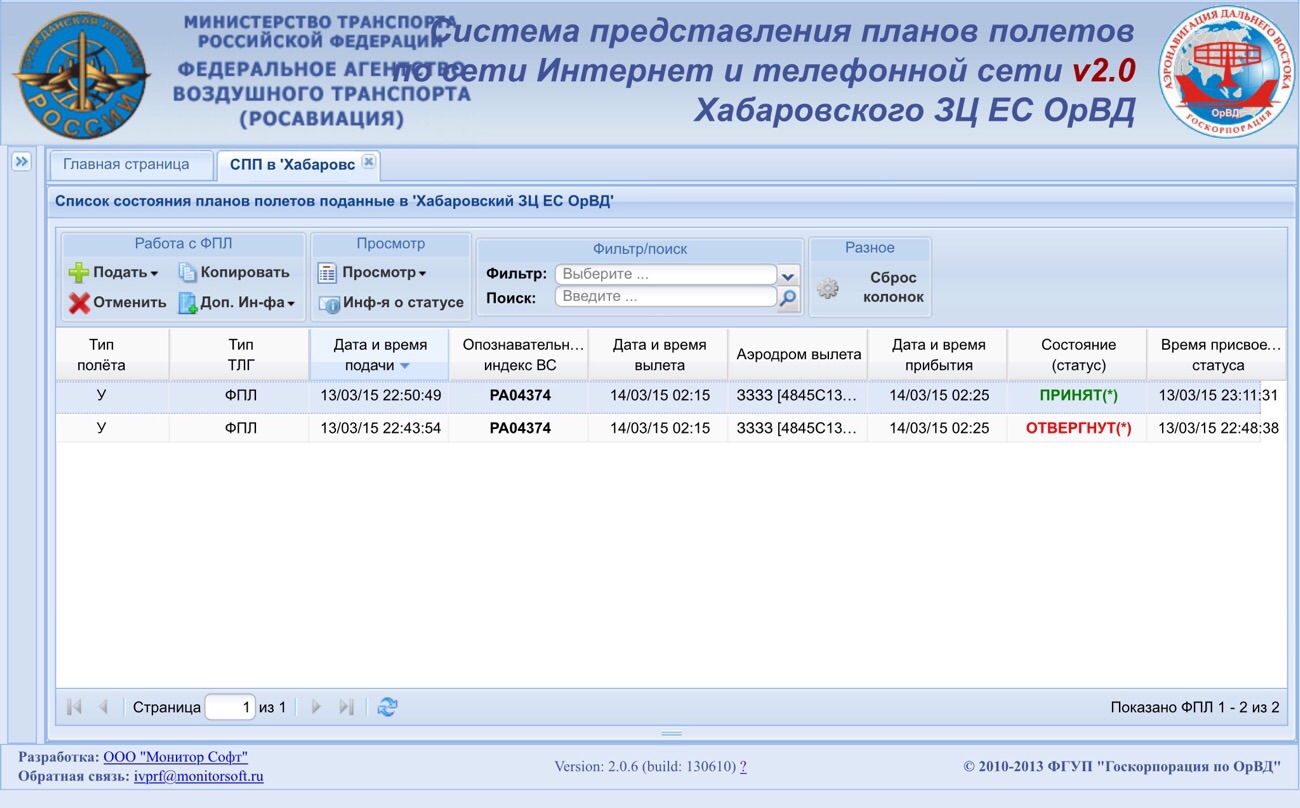The width and height of the screenshot is (1300, 808).
Task: Click the green plus Подать icon
Action: [x=79, y=273]
